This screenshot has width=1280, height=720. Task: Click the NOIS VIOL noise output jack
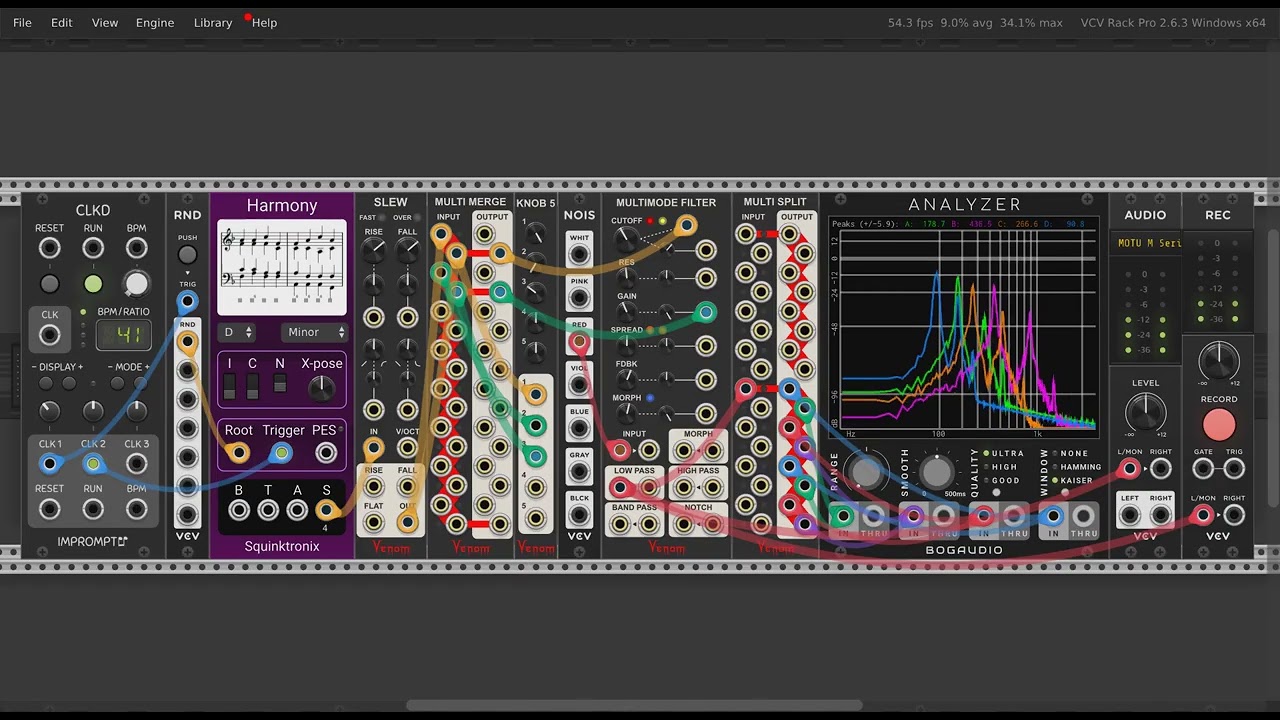pyautogui.click(x=579, y=385)
